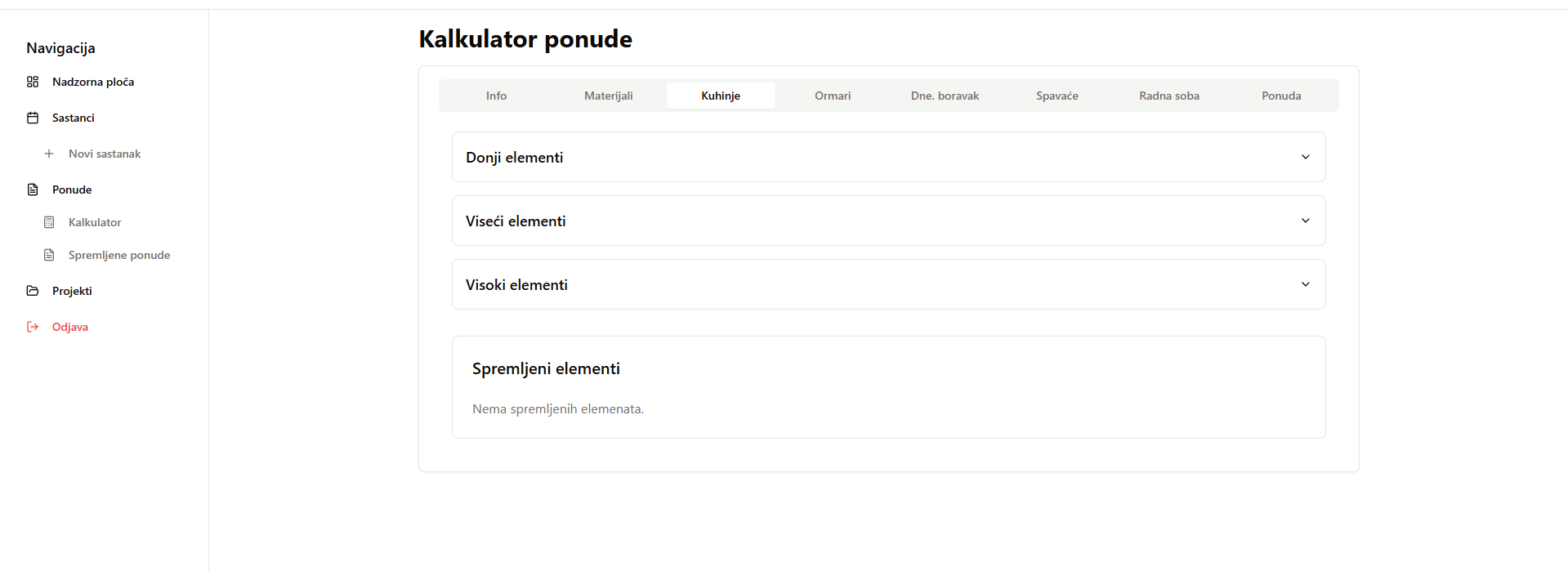Open the Ormari tab
The width and height of the screenshot is (1568, 571).
[x=833, y=96]
